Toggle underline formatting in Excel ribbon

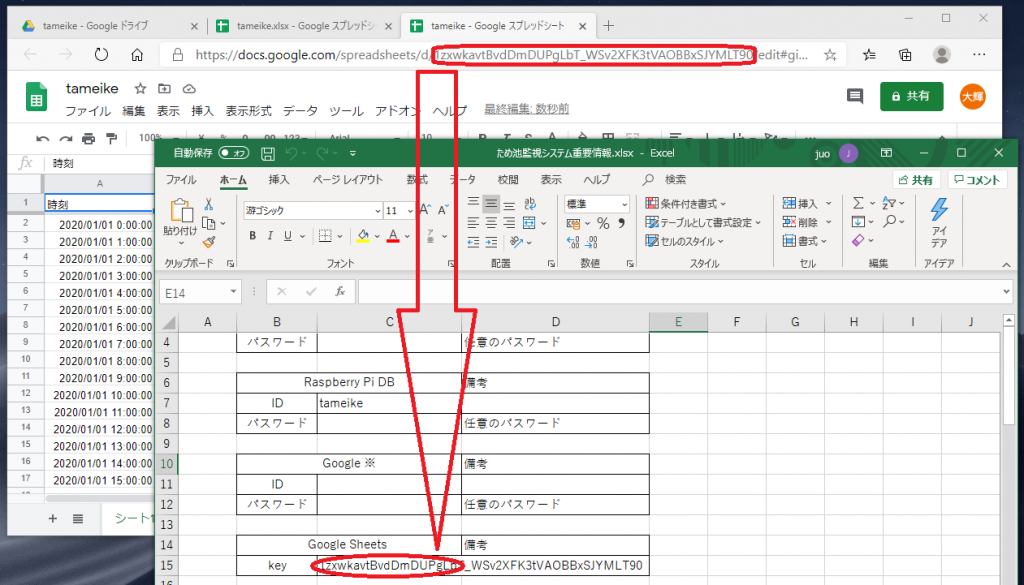click(289, 236)
